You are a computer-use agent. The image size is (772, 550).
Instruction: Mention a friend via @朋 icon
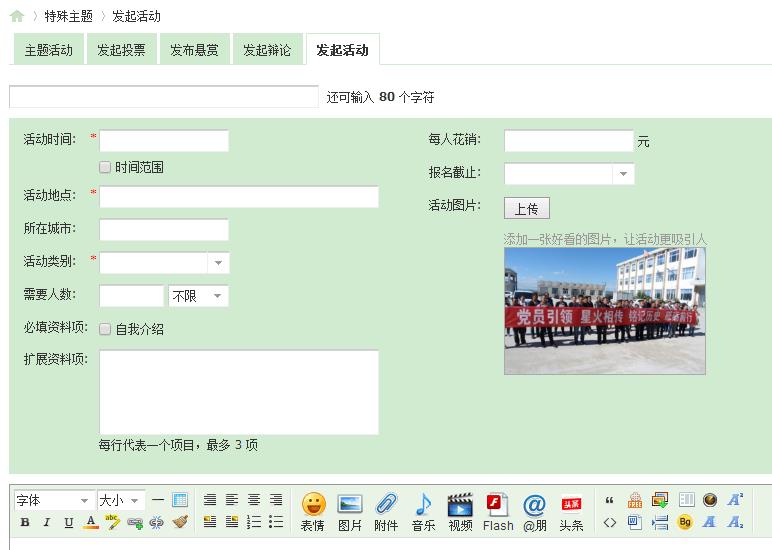(x=535, y=512)
